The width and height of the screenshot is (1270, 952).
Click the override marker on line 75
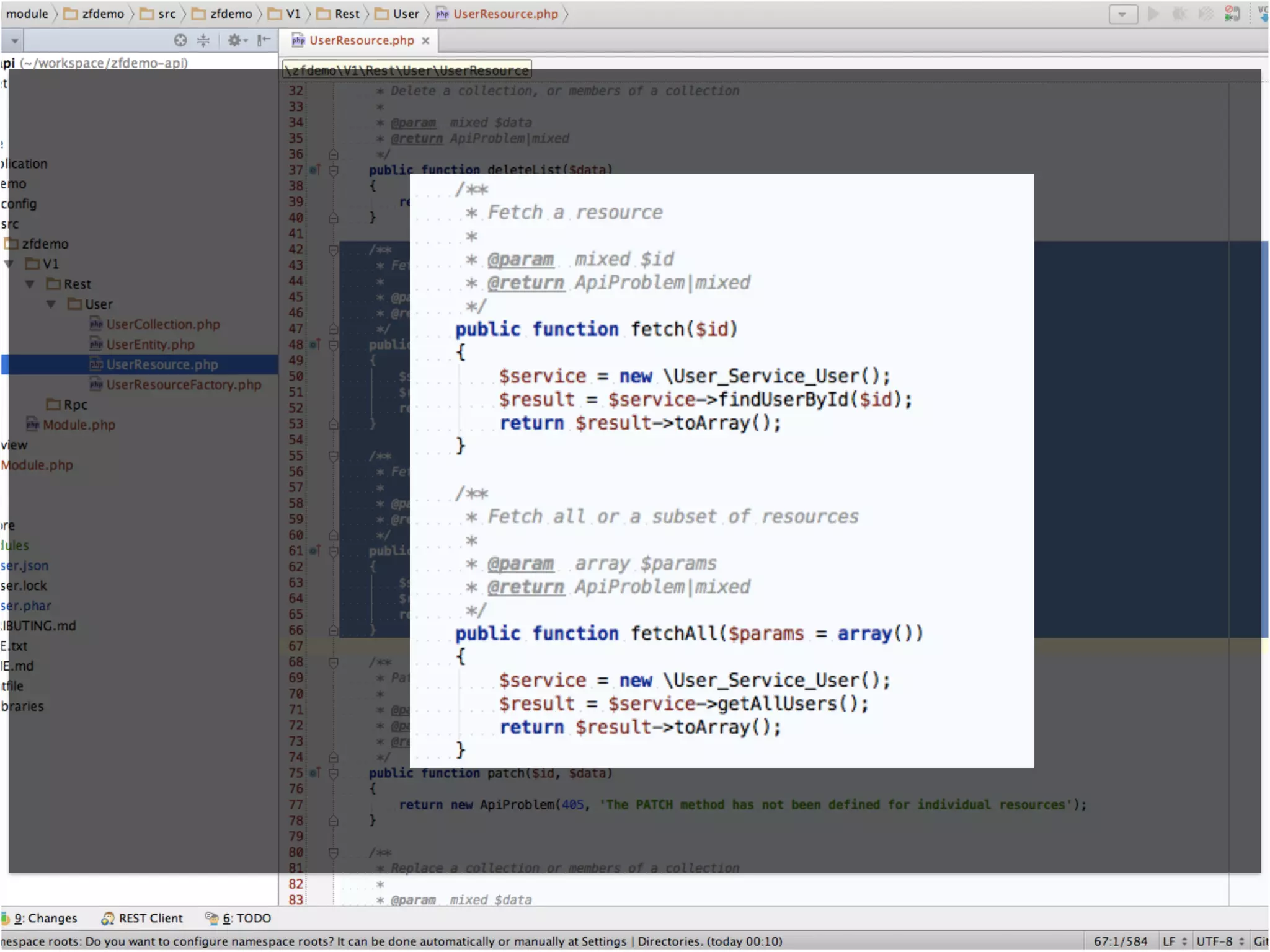coord(315,773)
